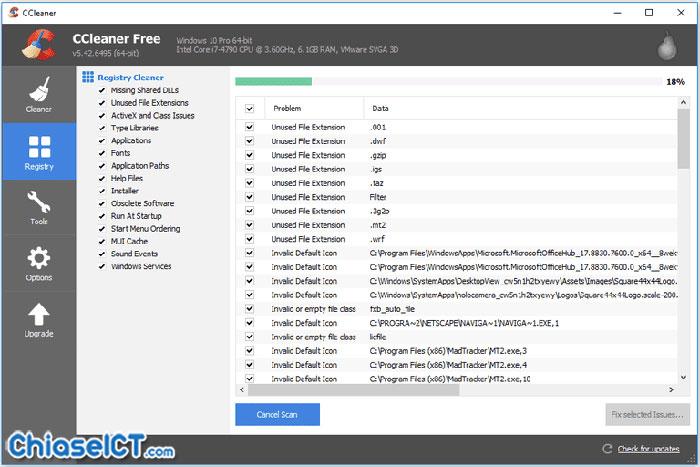Click the green scan progress bar
The width and height of the screenshot is (700, 467).
coord(274,81)
